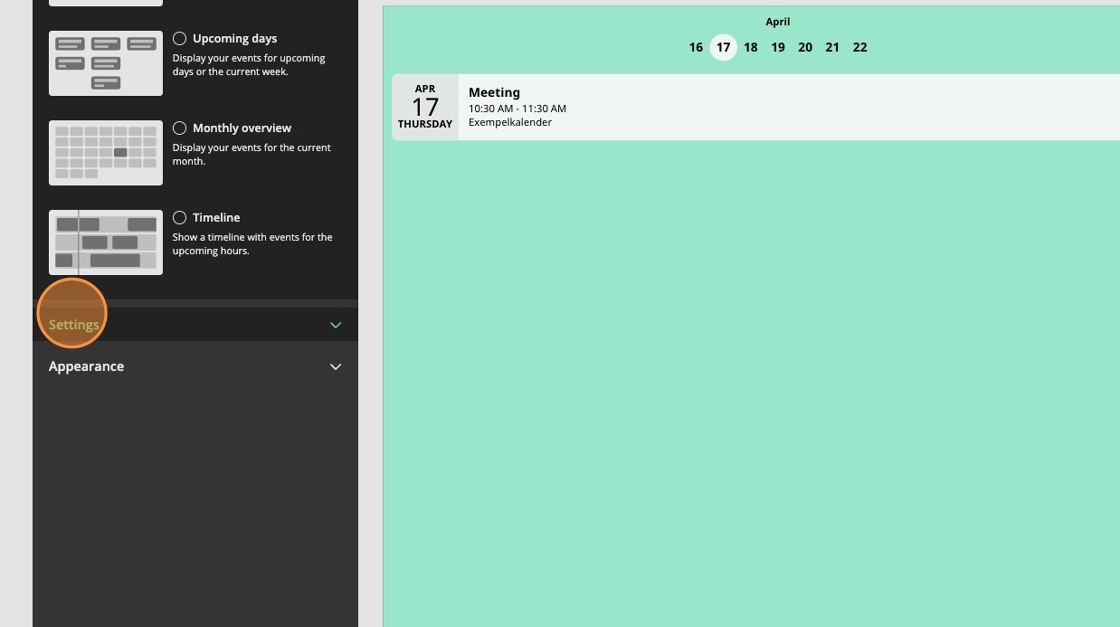Click the Monthly overview layout thumbnail
Screen dimensions: 1120x627
click(x=106, y=153)
